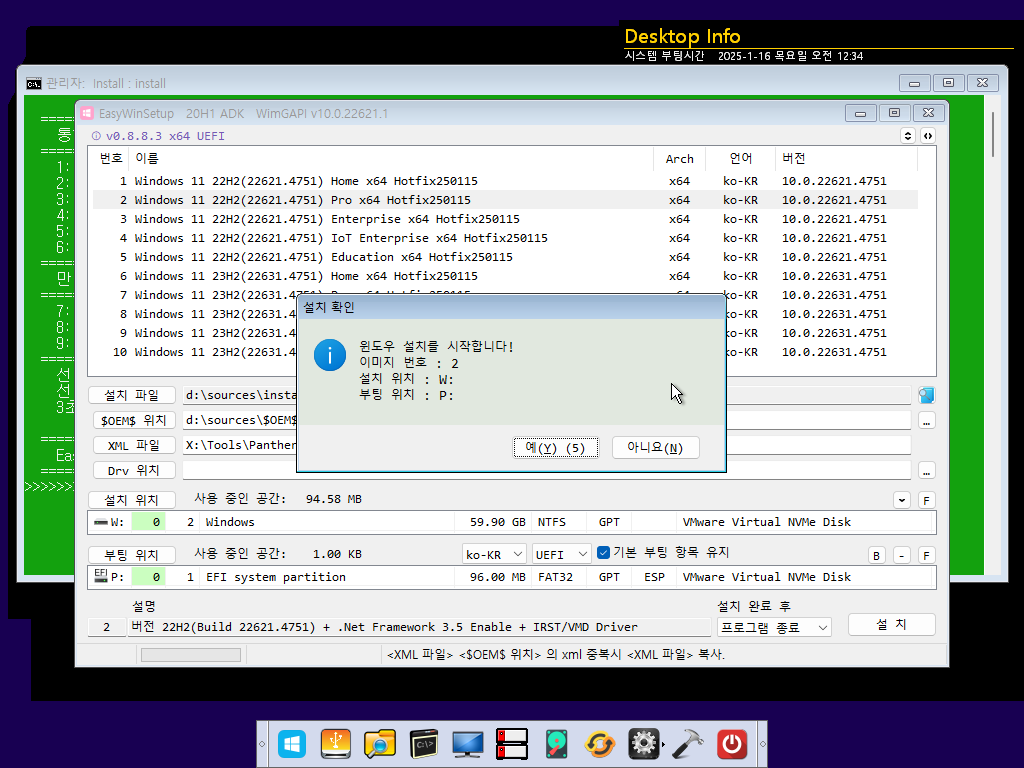This screenshot has width=1024, height=768.
Task: Click the left-right arrows button above the list
Action: (x=928, y=136)
